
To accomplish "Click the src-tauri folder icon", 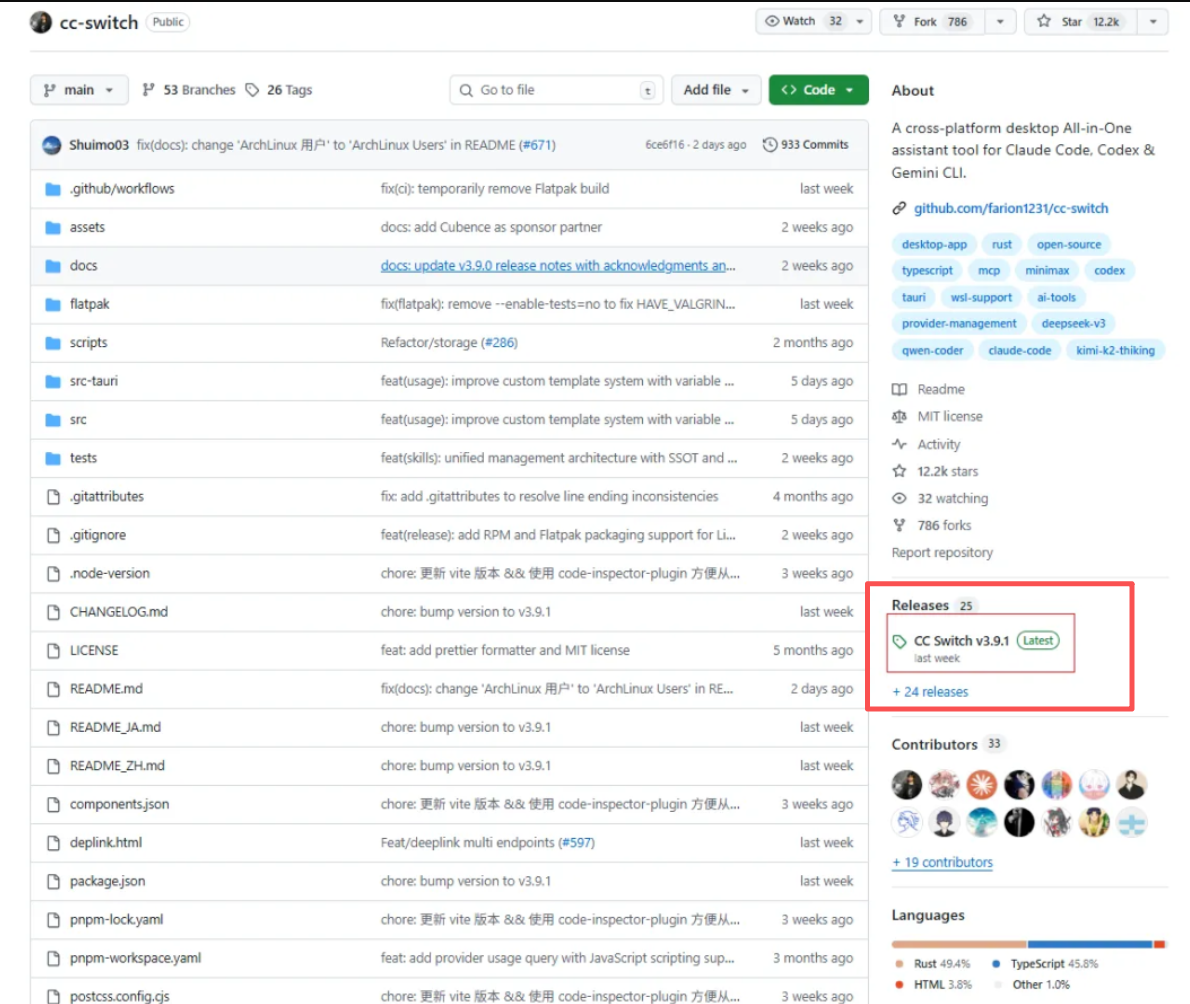I will click(x=52, y=381).
